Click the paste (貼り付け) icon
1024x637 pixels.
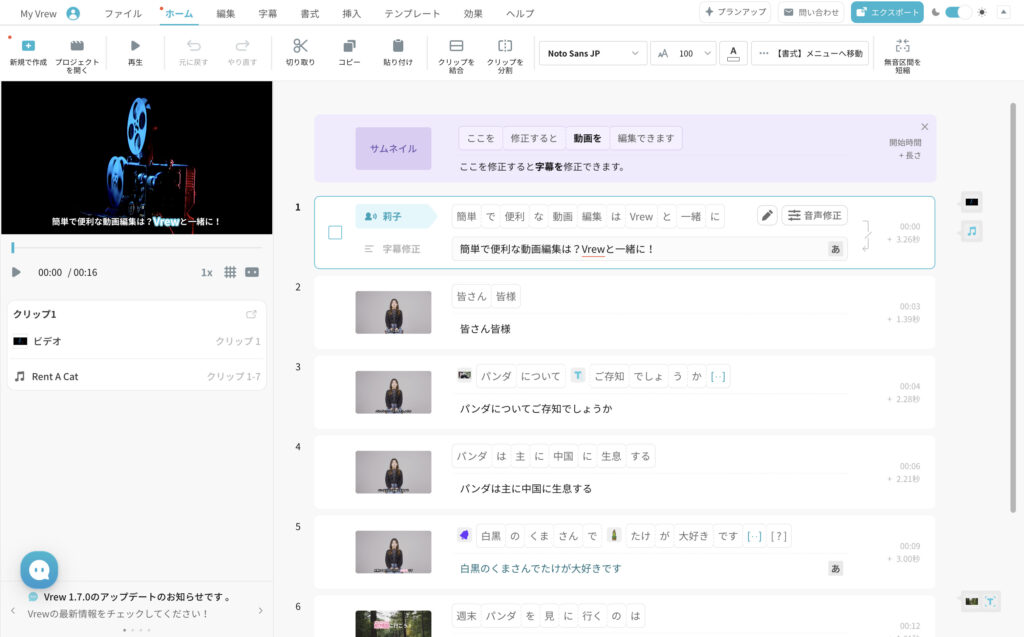[x=398, y=46]
